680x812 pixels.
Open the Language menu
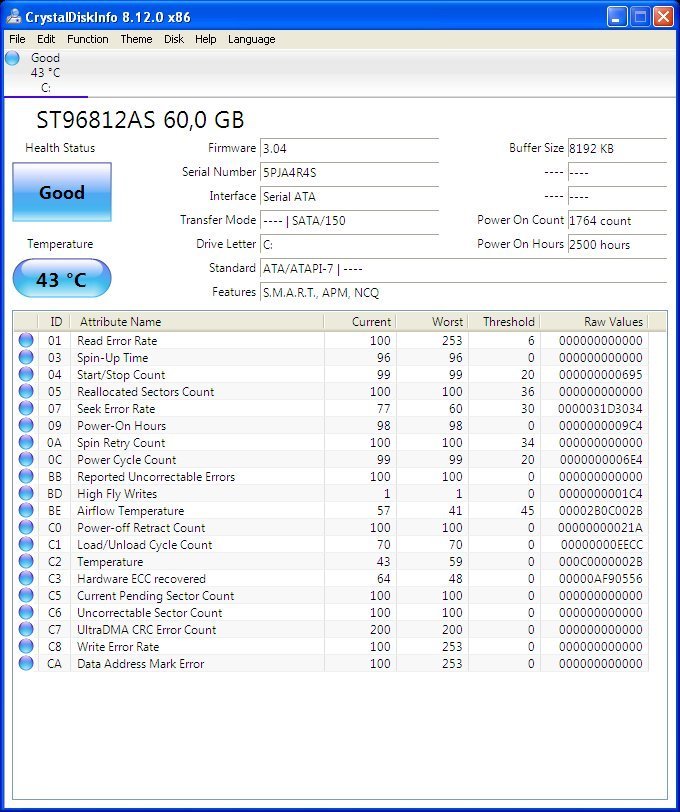(x=251, y=39)
